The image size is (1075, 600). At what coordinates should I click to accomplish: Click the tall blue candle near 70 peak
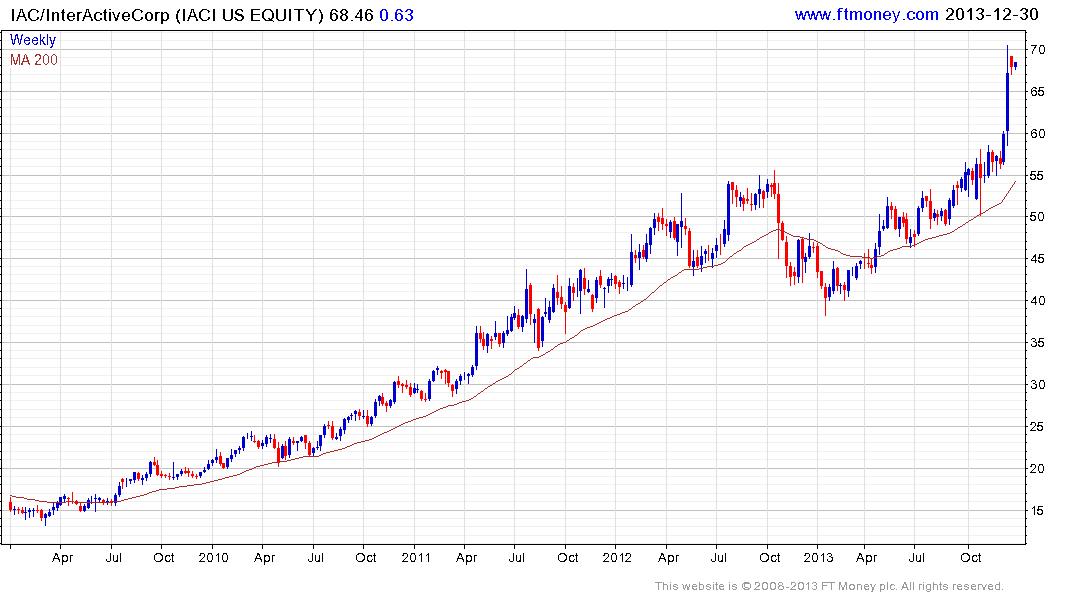point(1007,96)
